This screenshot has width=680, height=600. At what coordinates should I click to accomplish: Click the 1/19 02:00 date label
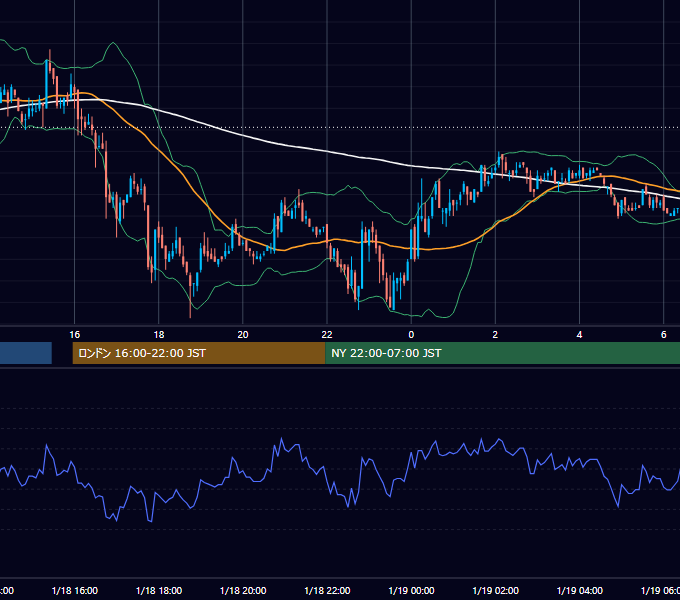pyautogui.click(x=495, y=591)
